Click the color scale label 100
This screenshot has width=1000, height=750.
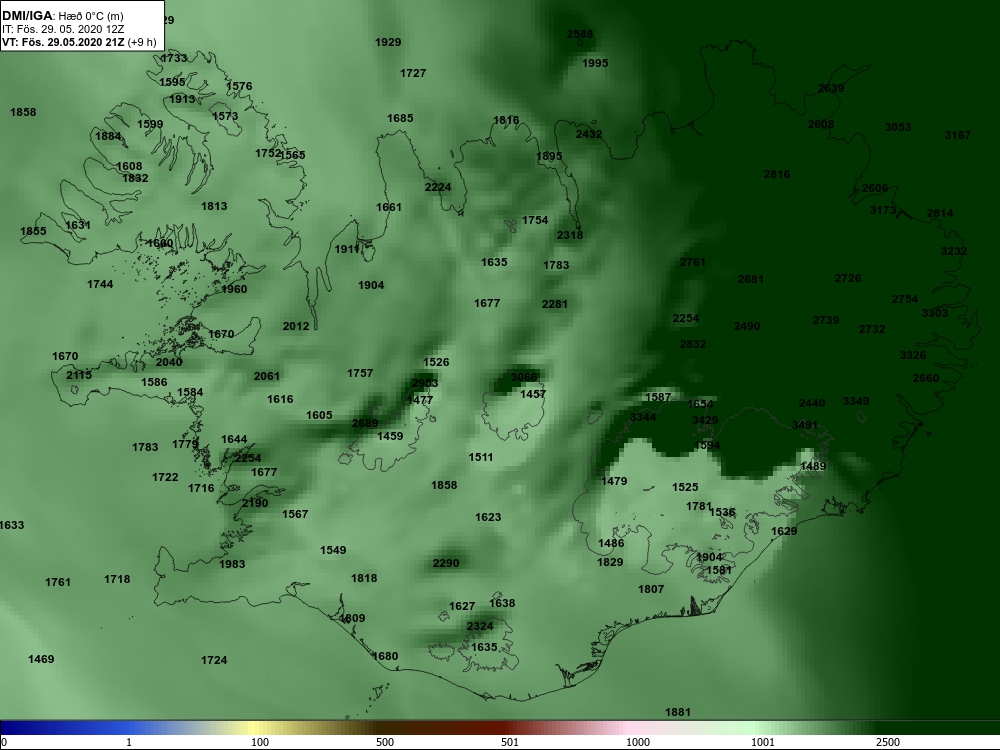(x=260, y=742)
